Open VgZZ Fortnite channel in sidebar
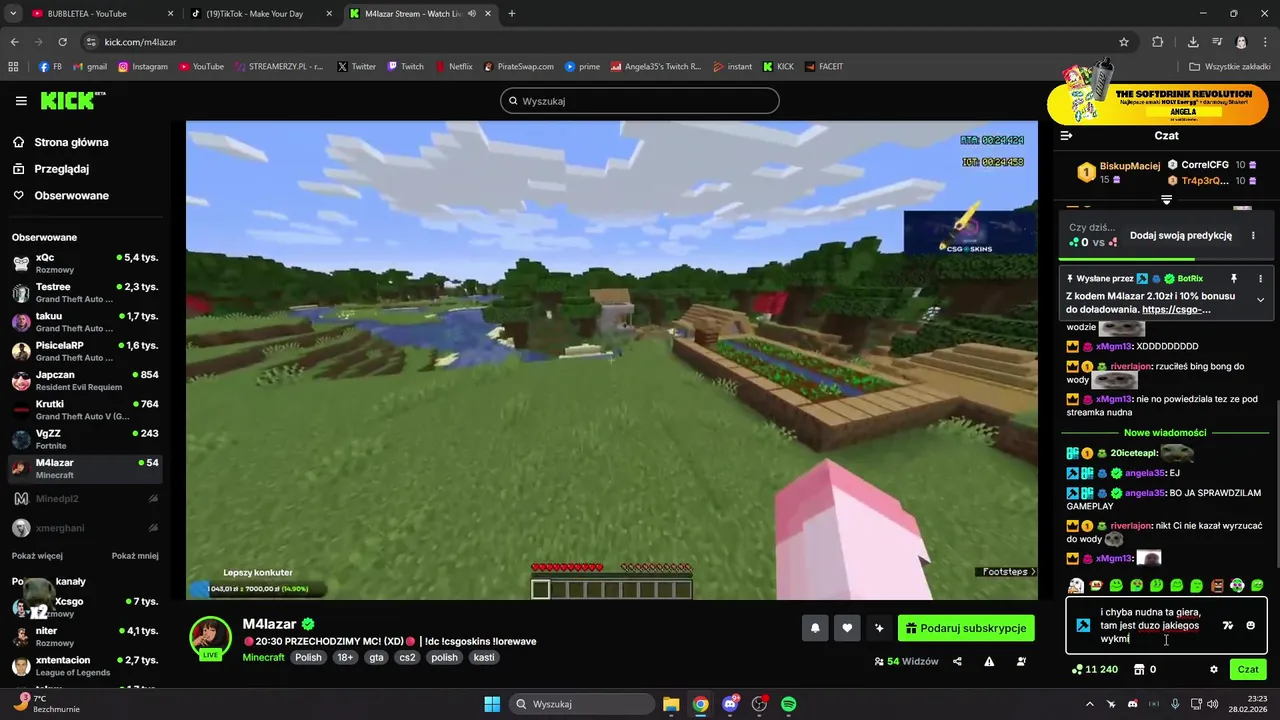The image size is (1280, 720). click(85, 439)
